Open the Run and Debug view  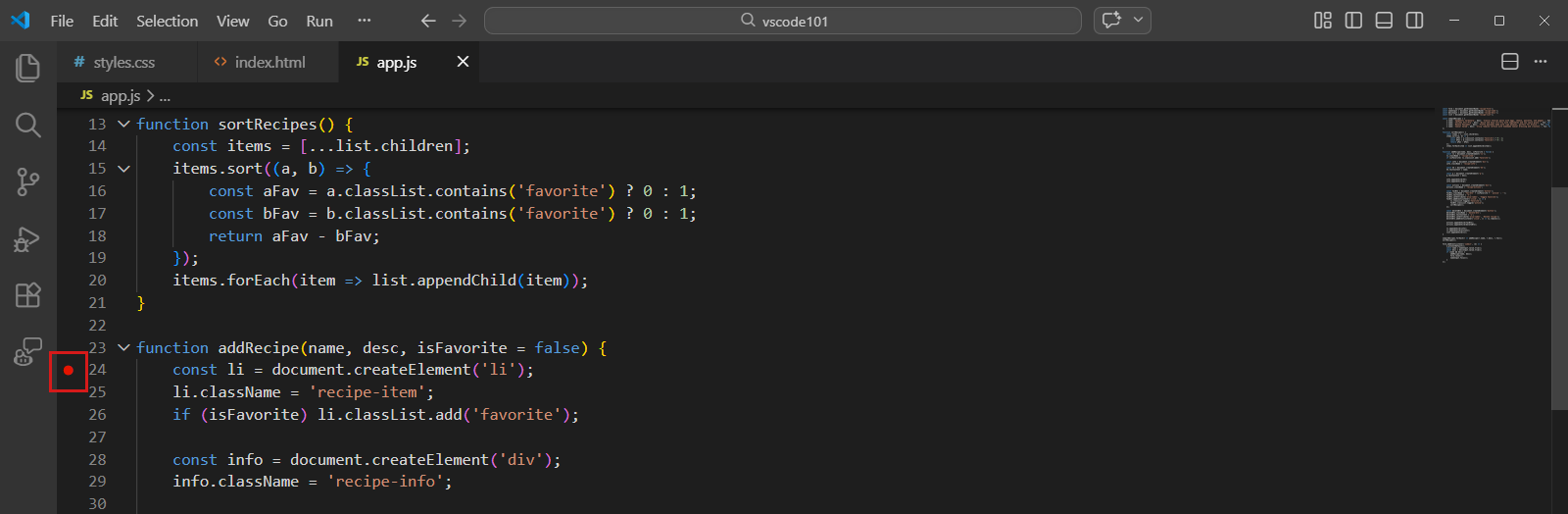point(27,238)
